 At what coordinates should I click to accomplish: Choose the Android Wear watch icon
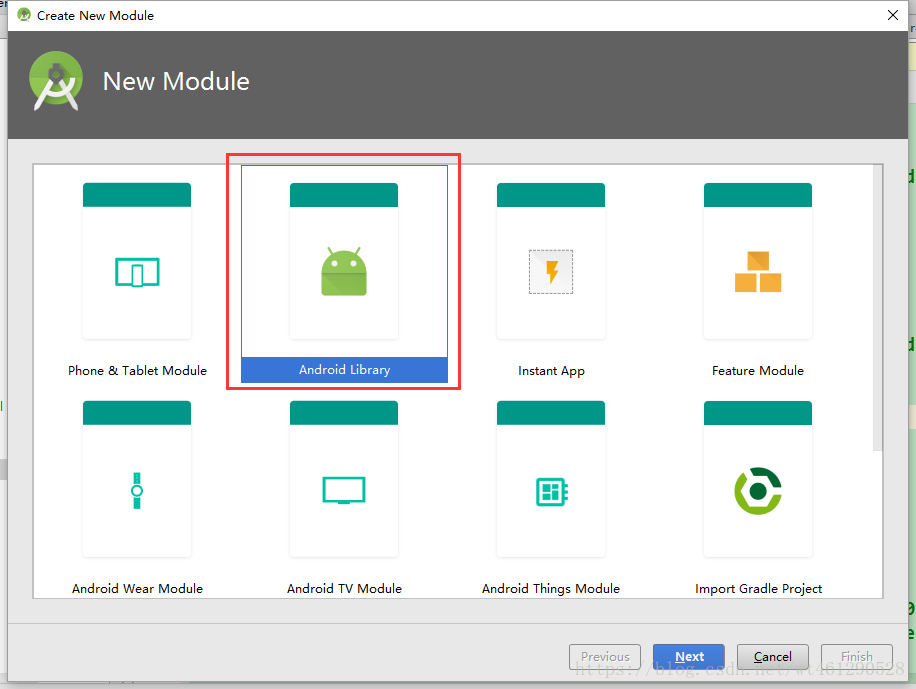137,490
